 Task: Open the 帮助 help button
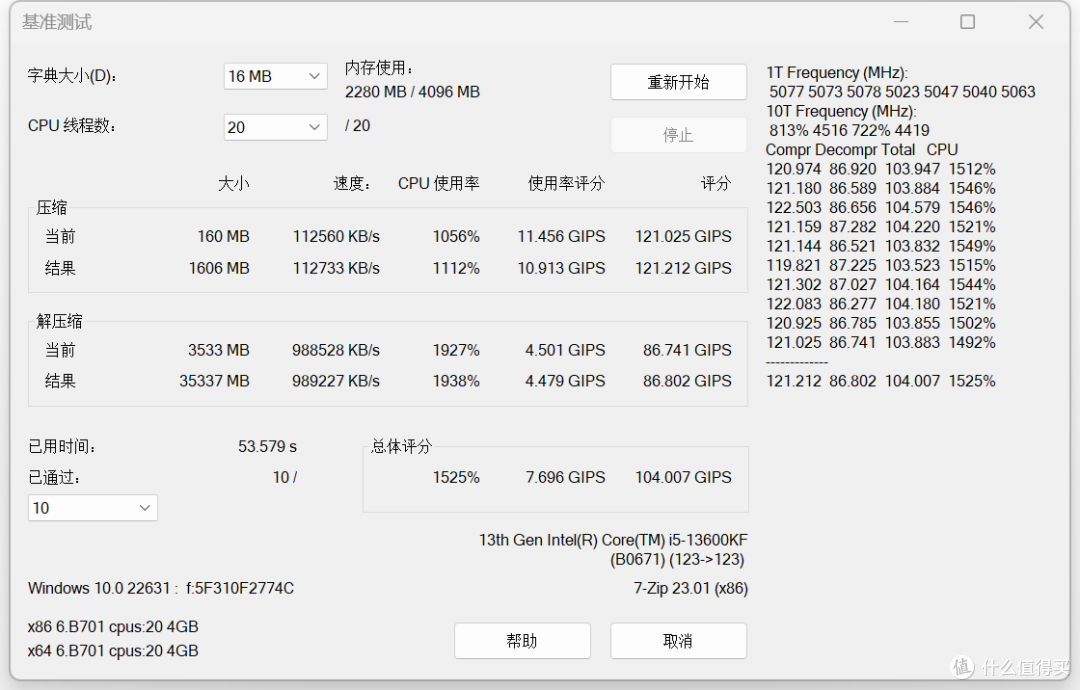(522, 640)
